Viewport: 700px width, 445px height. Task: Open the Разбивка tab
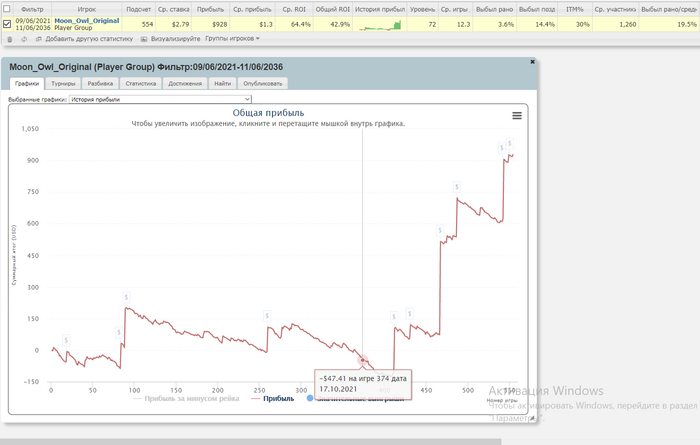(x=100, y=83)
